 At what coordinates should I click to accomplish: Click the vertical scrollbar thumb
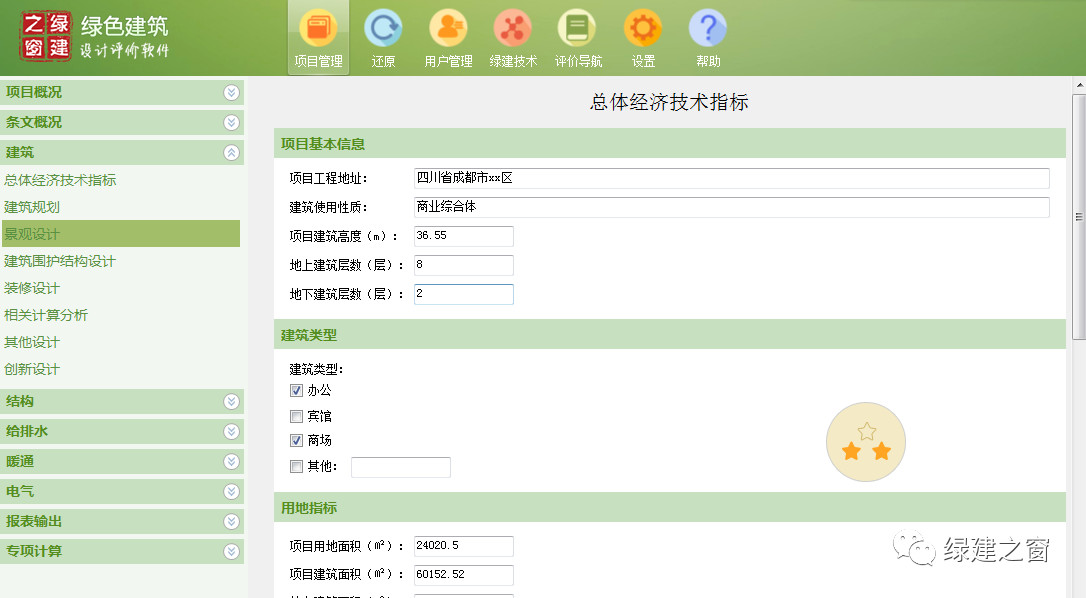(x=1078, y=216)
